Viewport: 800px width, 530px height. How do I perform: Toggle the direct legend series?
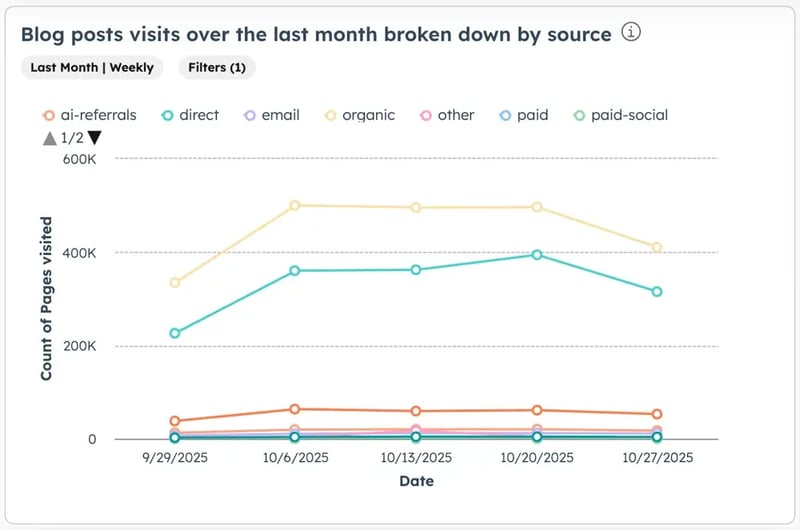point(190,115)
